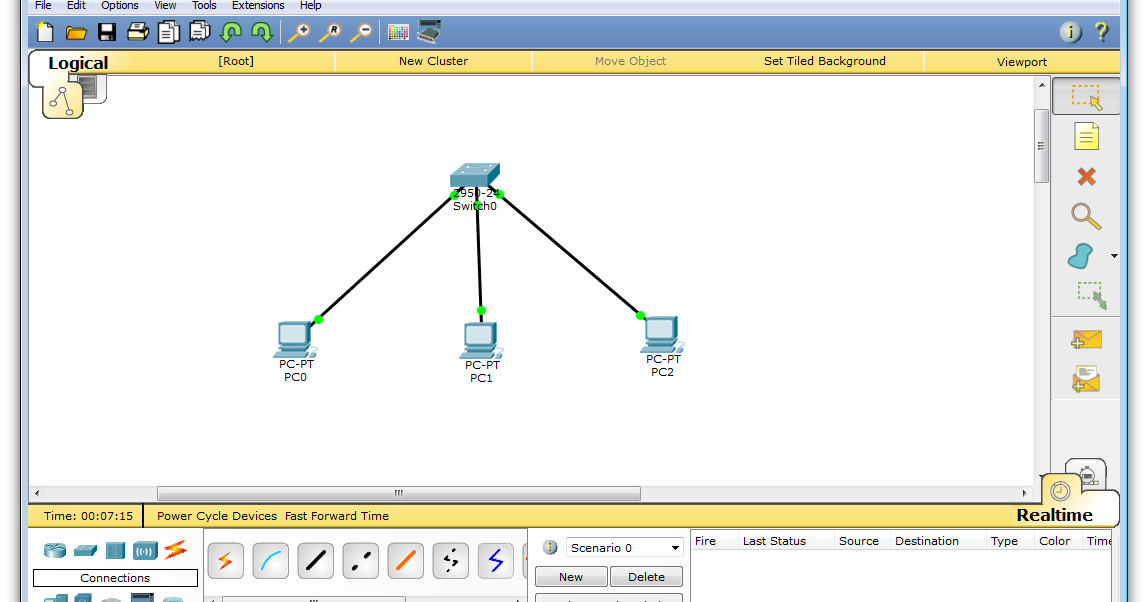The width and height of the screenshot is (1148, 602).
Task: Activate the Delete tool in right toolbar
Action: tap(1085, 175)
